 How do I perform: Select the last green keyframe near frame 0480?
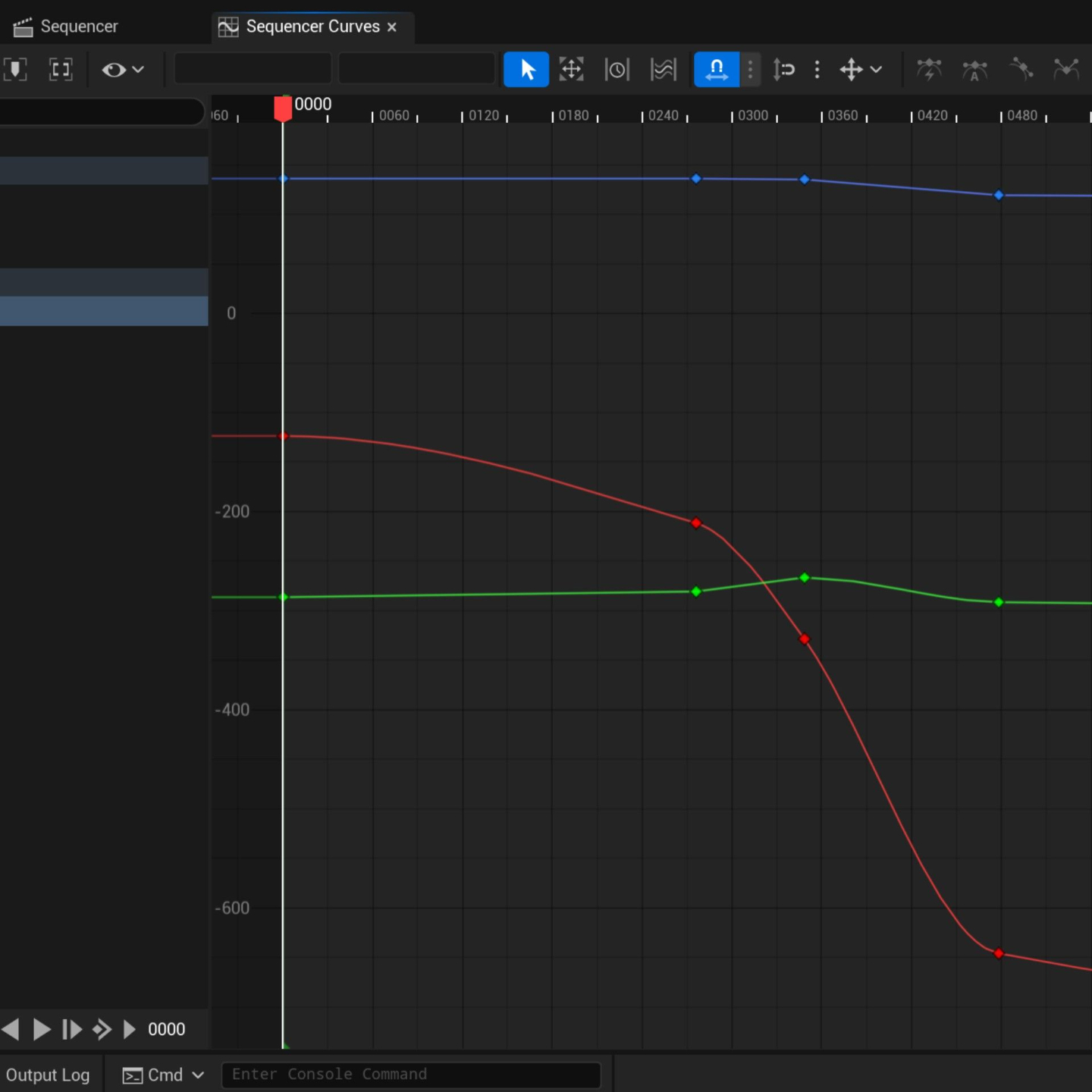tap(999, 602)
